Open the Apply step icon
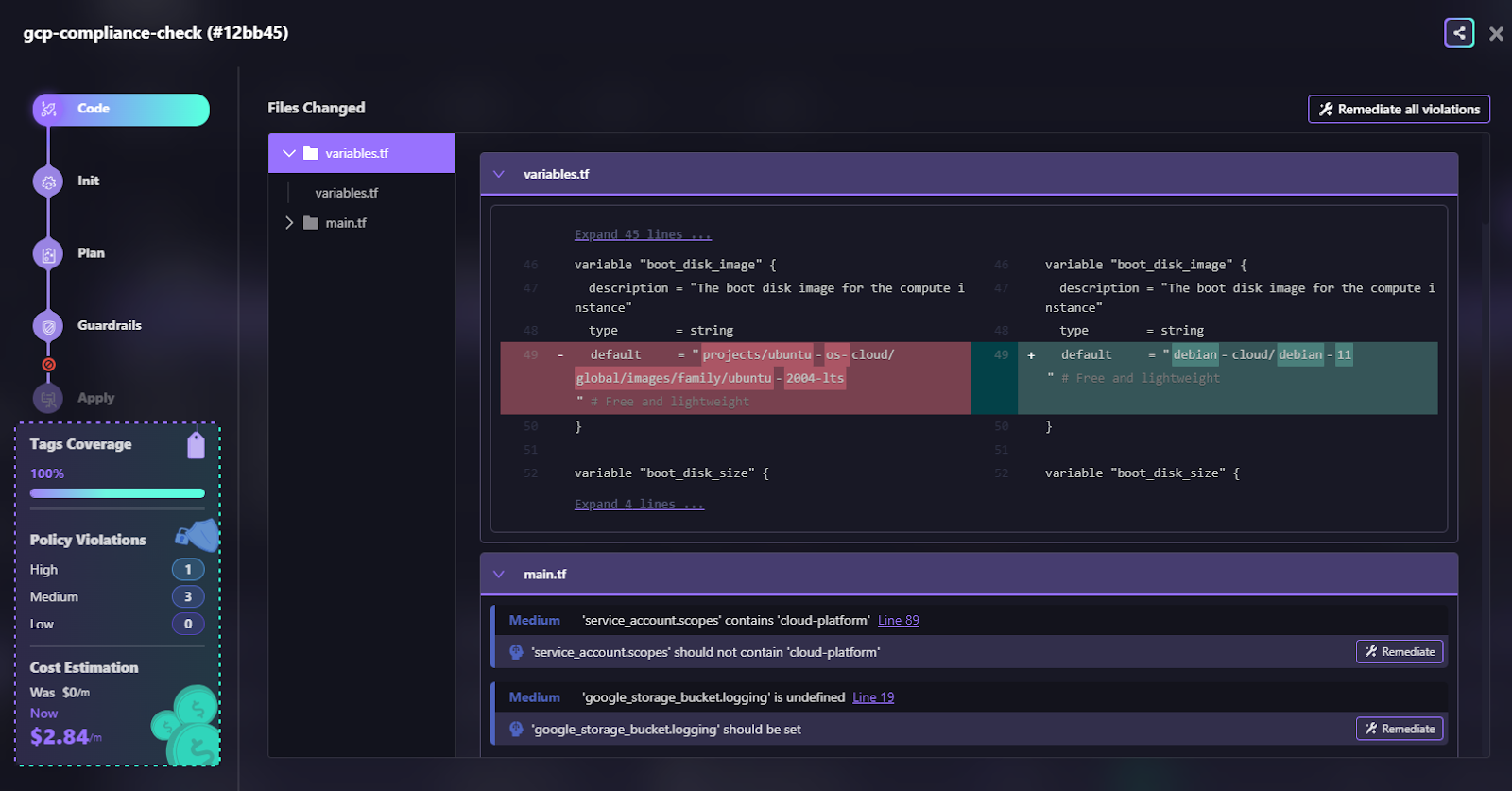The width and height of the screenshot is (1512, 791). pyautogui.click(x=48, y=399)
